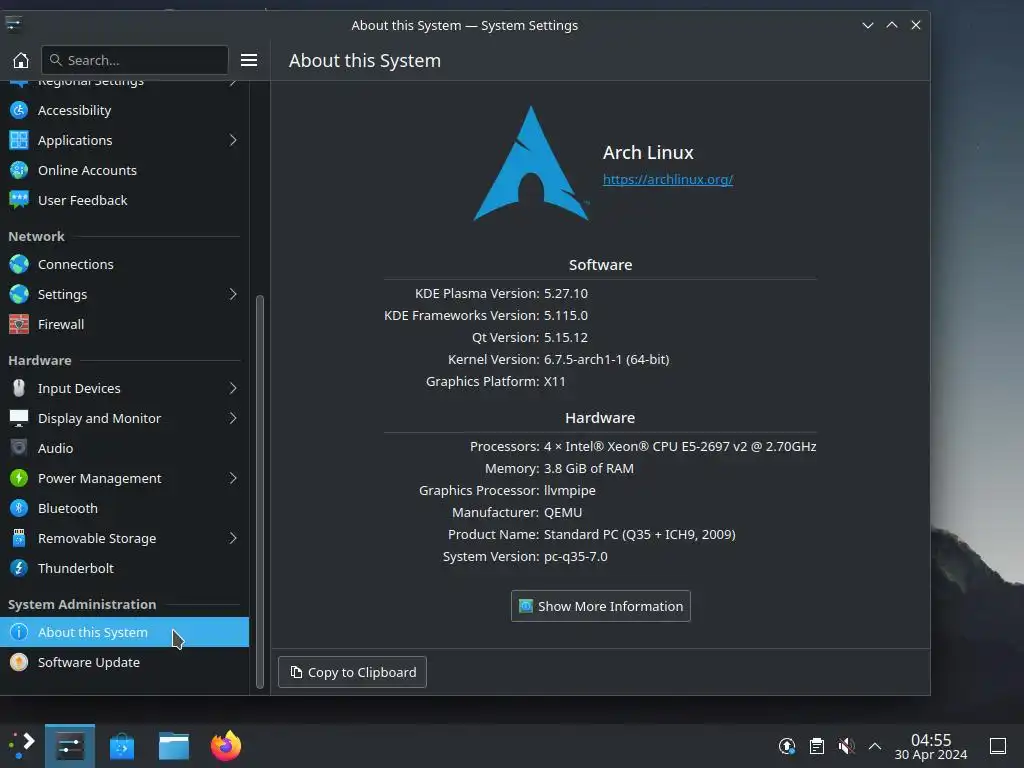This screenshot has height=768, width=1024.
Task: Open the clipboard tray icon
Action: click(817, 746)
